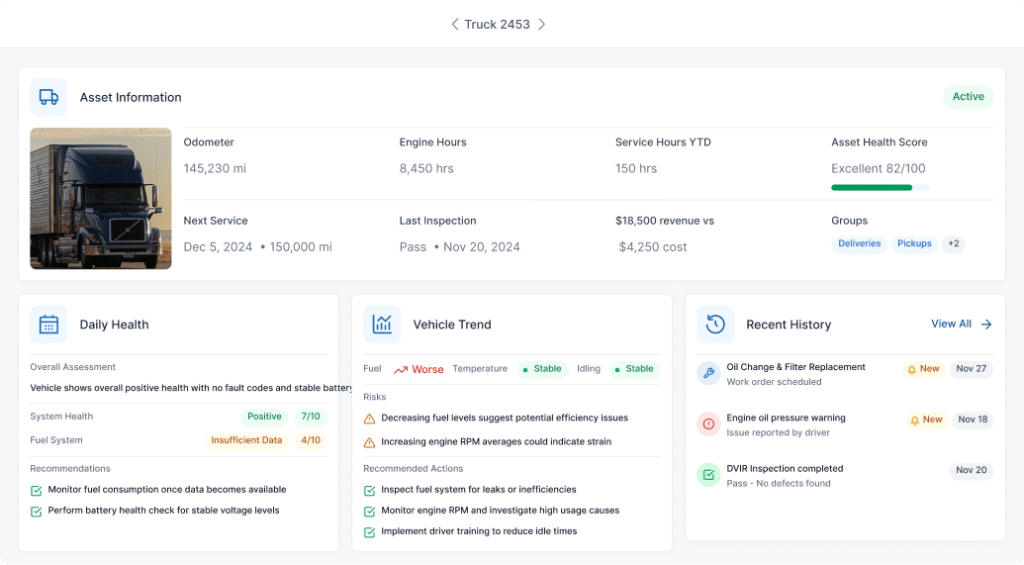Click the checkmark icon for DVIR Inspection
This screenshot has height=565, width=1024.
(709, 475)
